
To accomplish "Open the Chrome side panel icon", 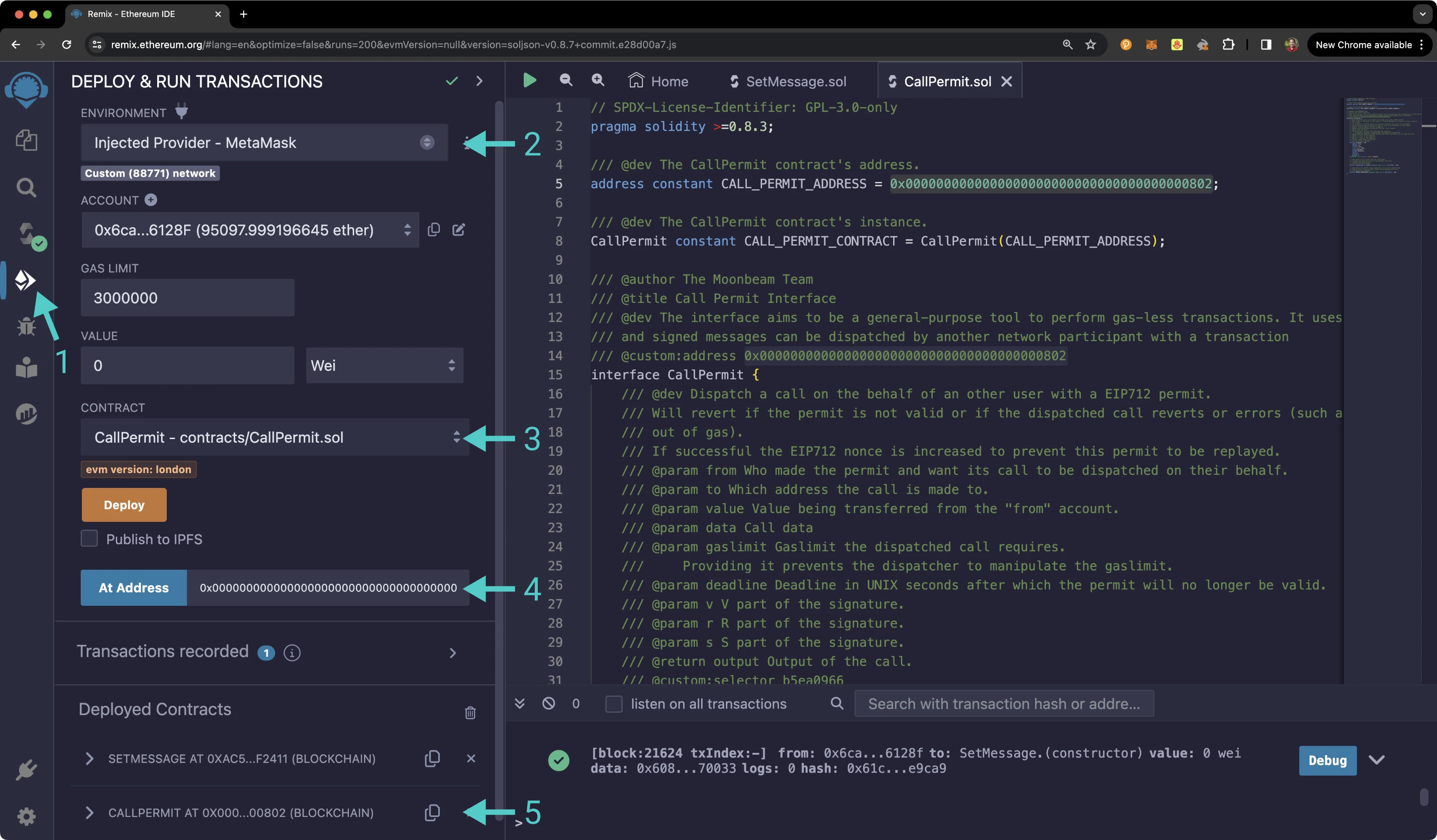I will [1266, 44].
